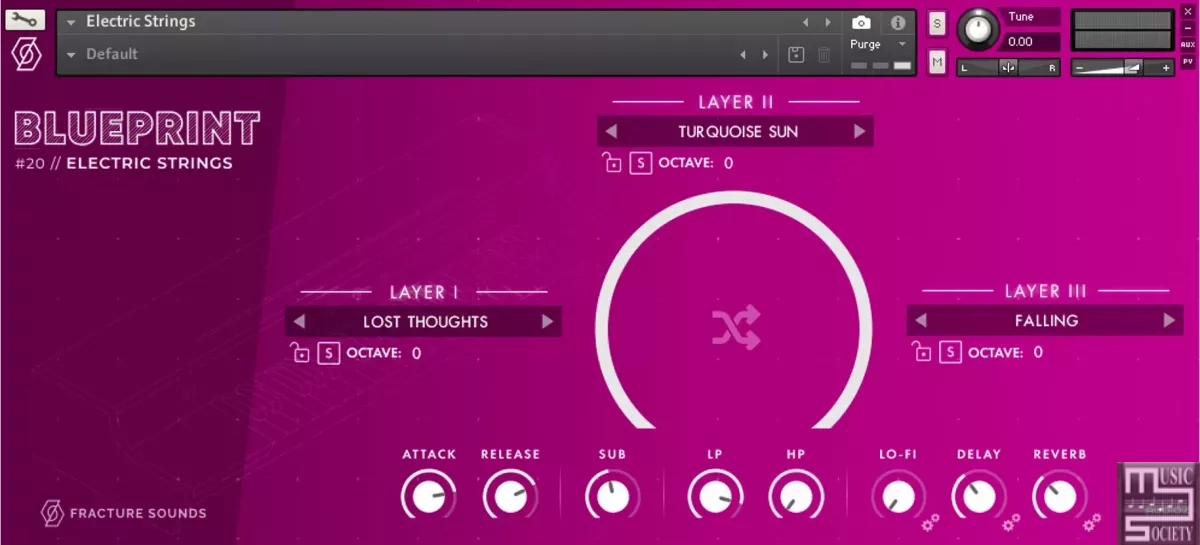The height and width of the screenshot is (545, 1200).
Task: Select the next sound for Layer II
Action: coord(859,132)
